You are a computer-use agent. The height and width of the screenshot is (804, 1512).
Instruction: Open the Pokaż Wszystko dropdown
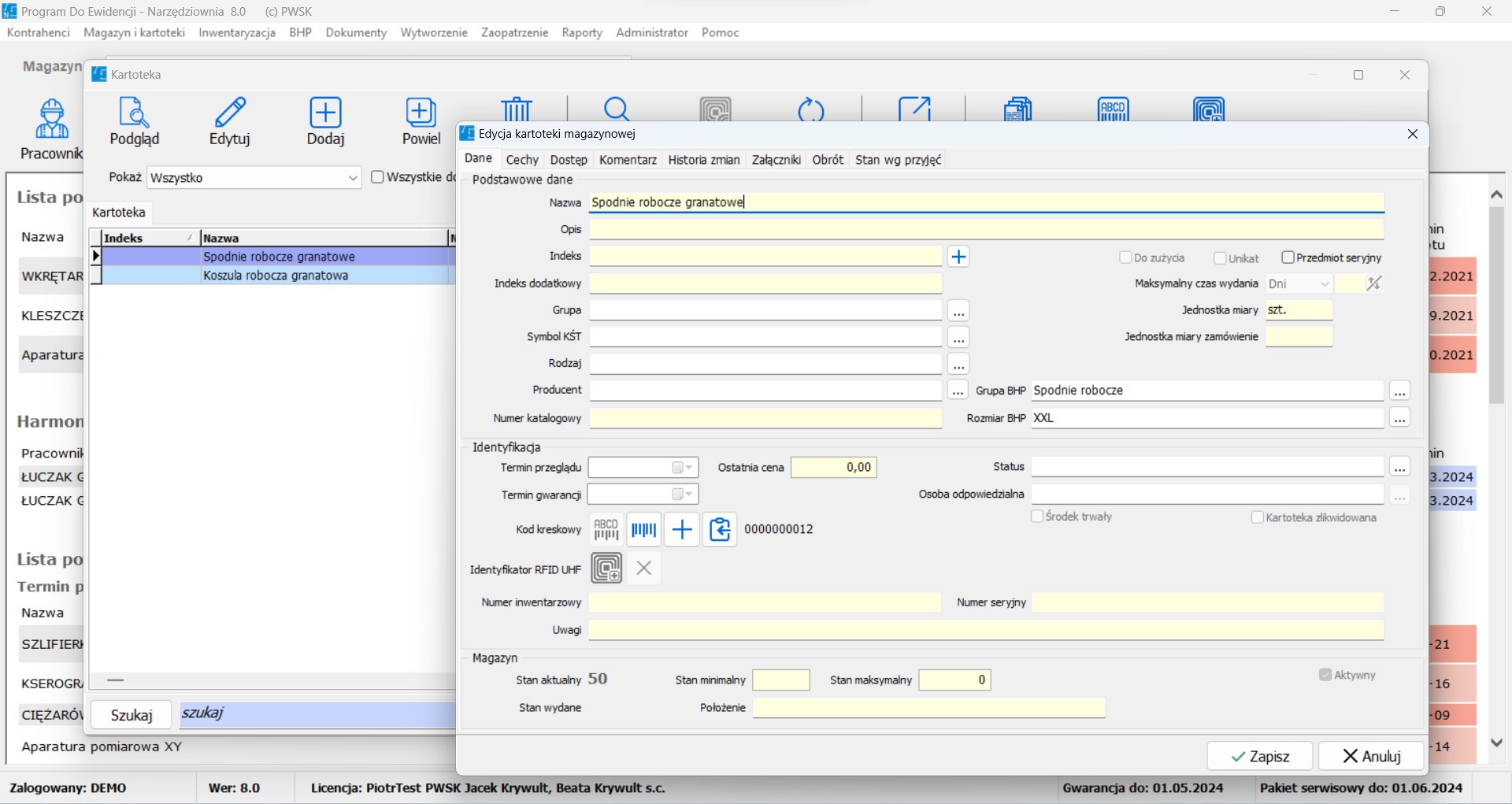point(352,178)
